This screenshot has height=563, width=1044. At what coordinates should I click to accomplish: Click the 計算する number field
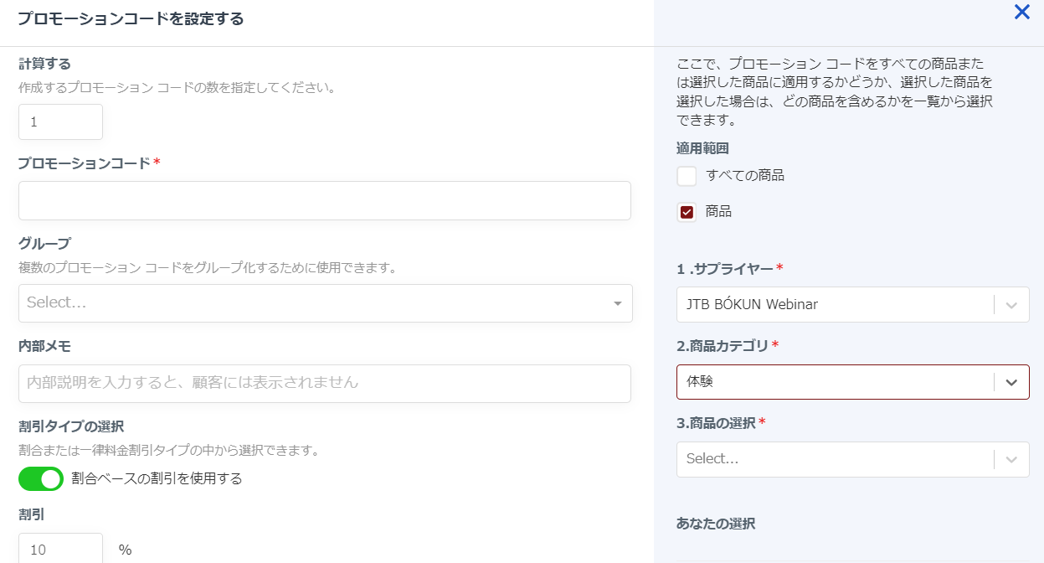click(60, 122)
